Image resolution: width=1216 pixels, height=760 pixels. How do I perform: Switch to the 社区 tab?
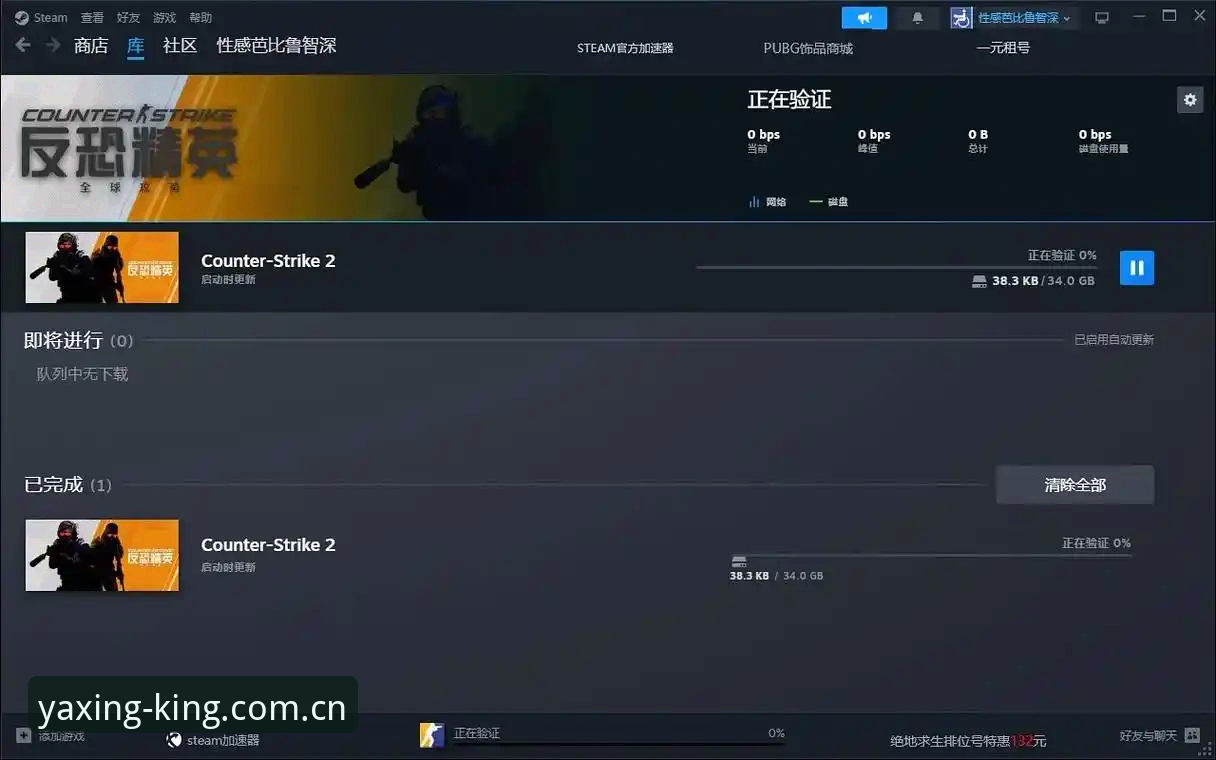(180, 46)
